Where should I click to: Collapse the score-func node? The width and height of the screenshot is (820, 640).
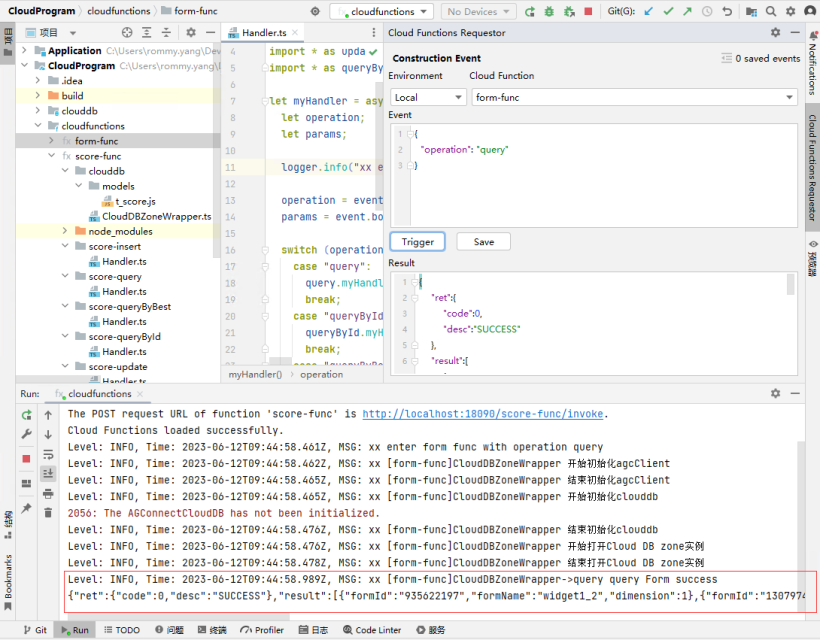(51, 155)
